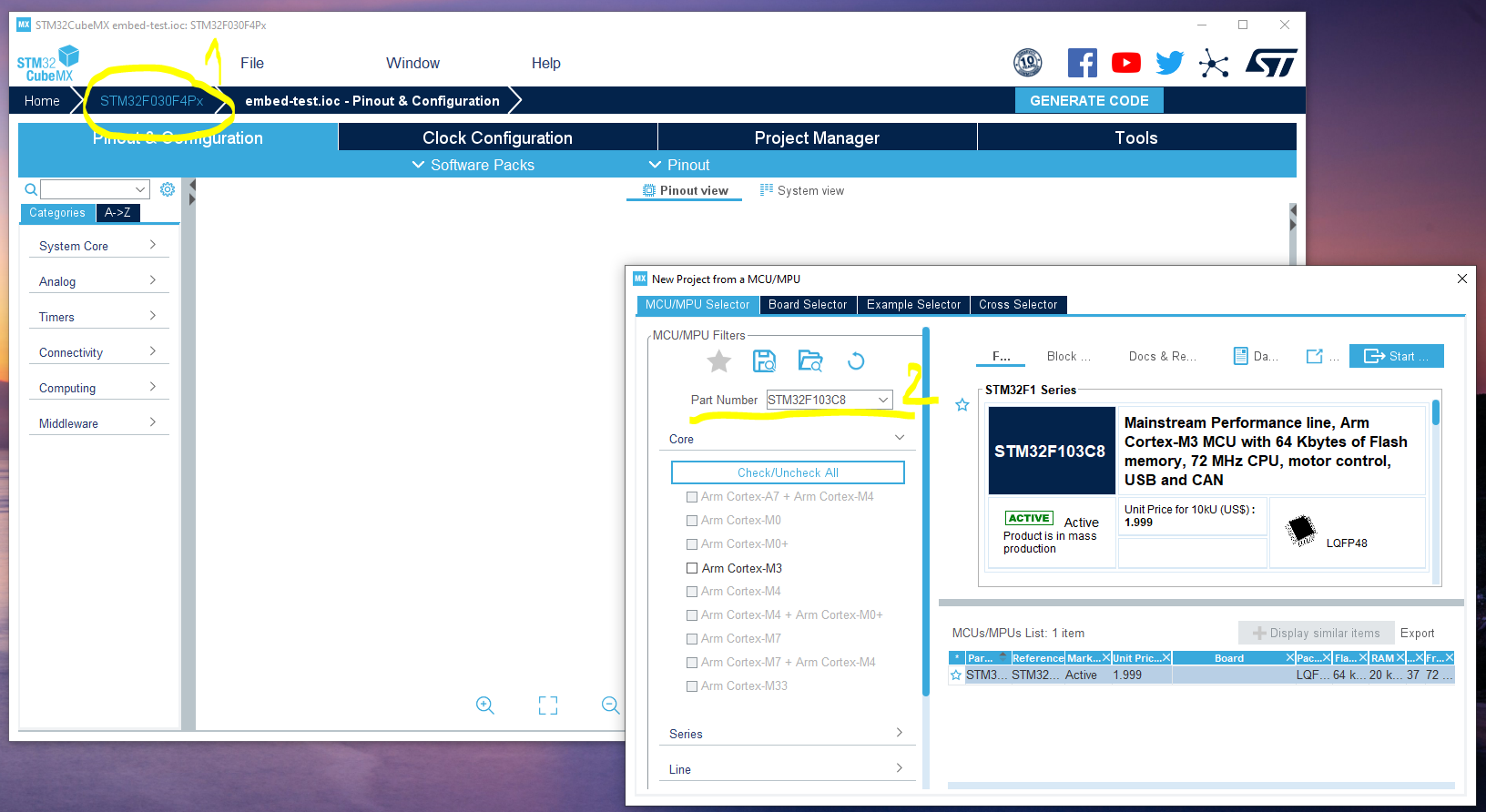Click the 10-year anniversary badge icon

[1028, 63]
